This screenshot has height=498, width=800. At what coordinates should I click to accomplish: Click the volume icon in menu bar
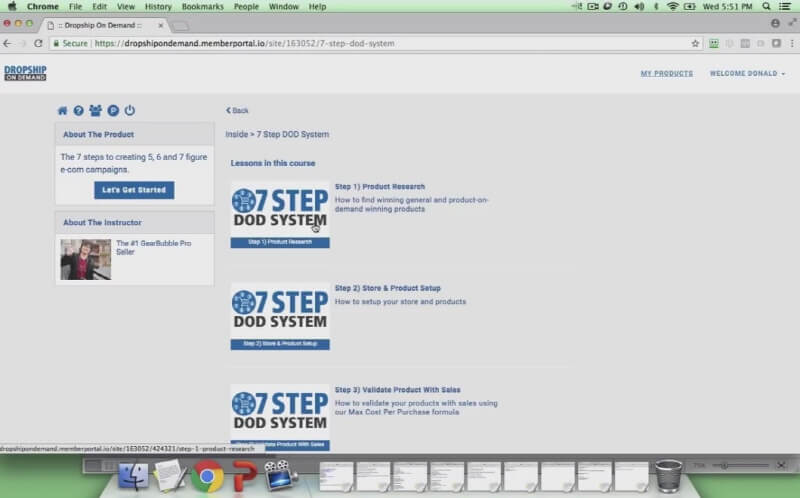click(639, 7)
